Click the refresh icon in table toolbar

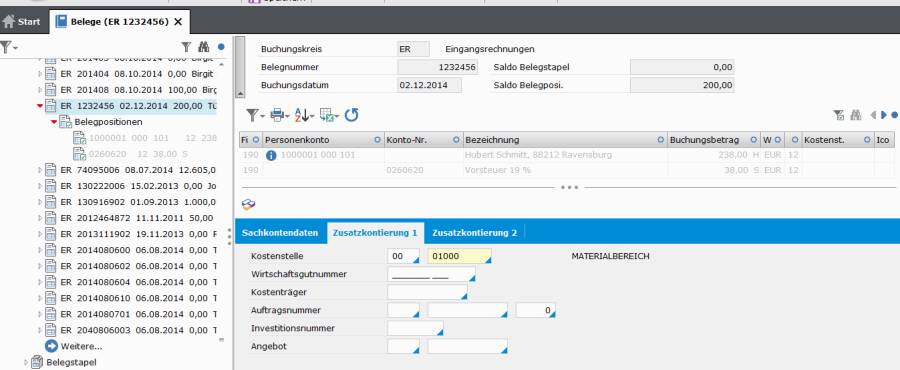click(x=351, y=115)
